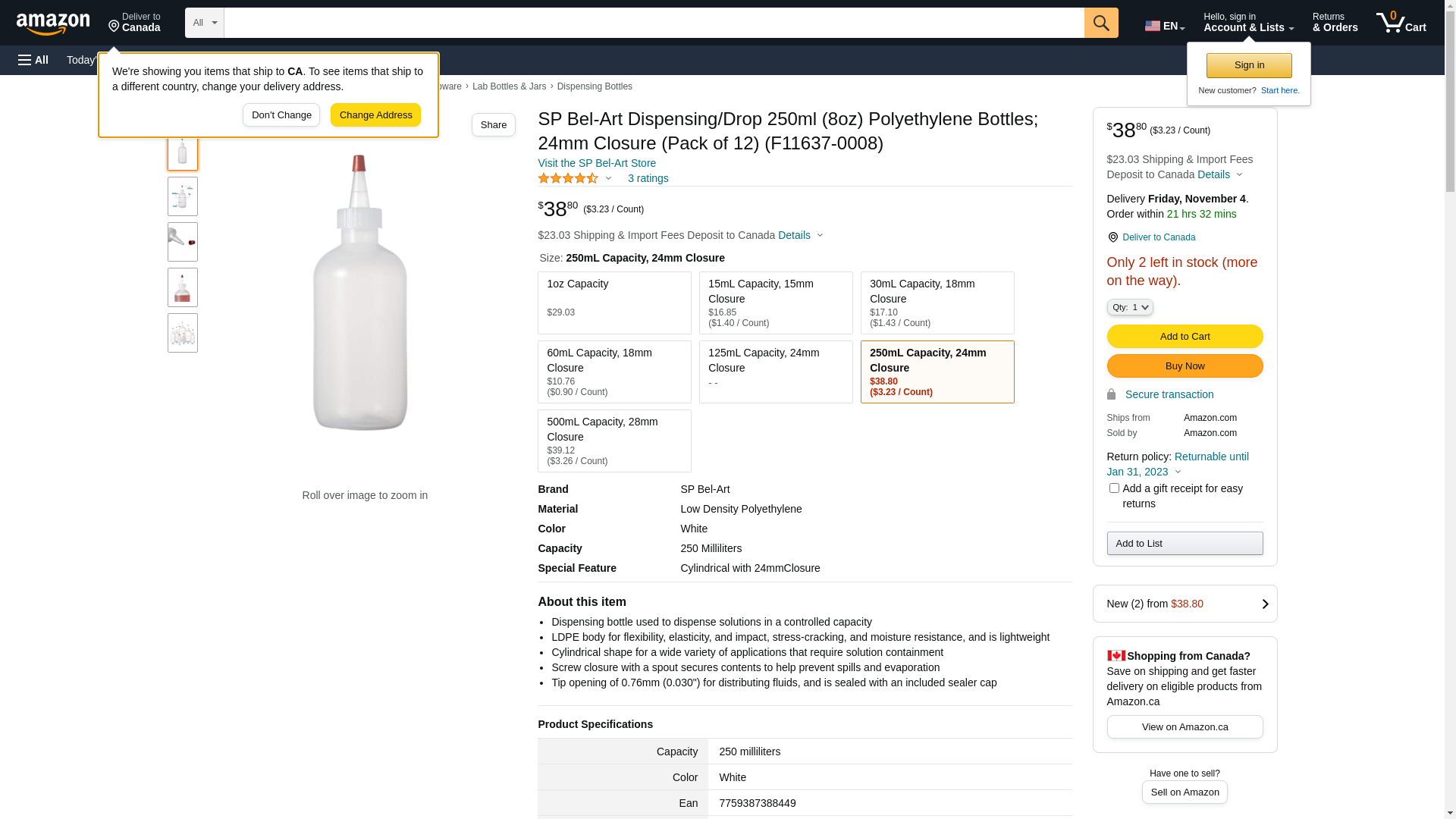Visit the SP Bel-Art Store link
The image size is (1456, 819).
coord(597,163)
